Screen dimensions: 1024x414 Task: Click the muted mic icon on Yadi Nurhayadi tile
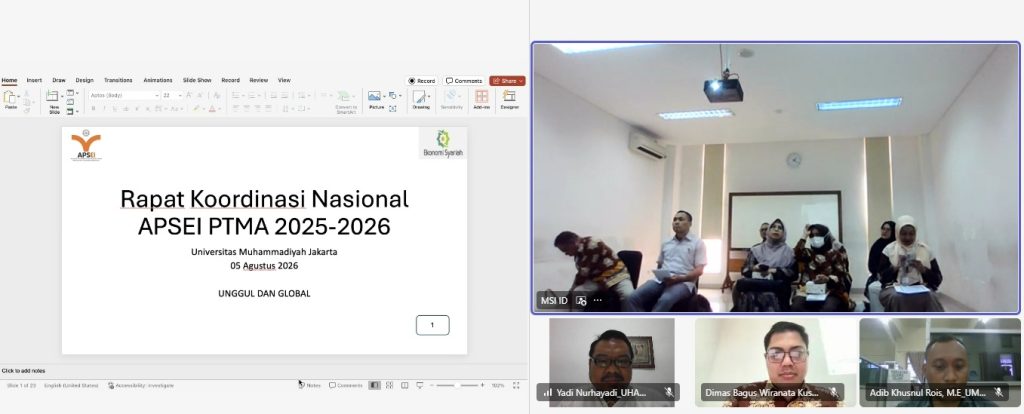(x=669, y=392)
